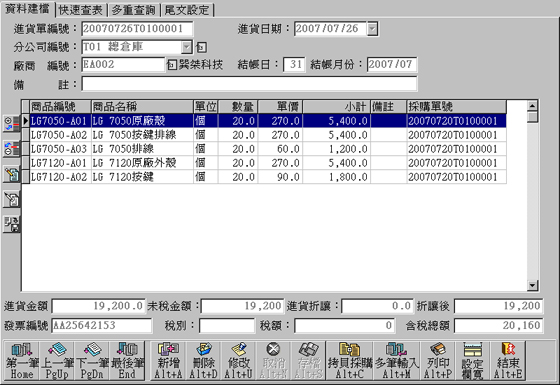Open the 尾文設定 tab

pyautogui.click(x=187, y=10)
